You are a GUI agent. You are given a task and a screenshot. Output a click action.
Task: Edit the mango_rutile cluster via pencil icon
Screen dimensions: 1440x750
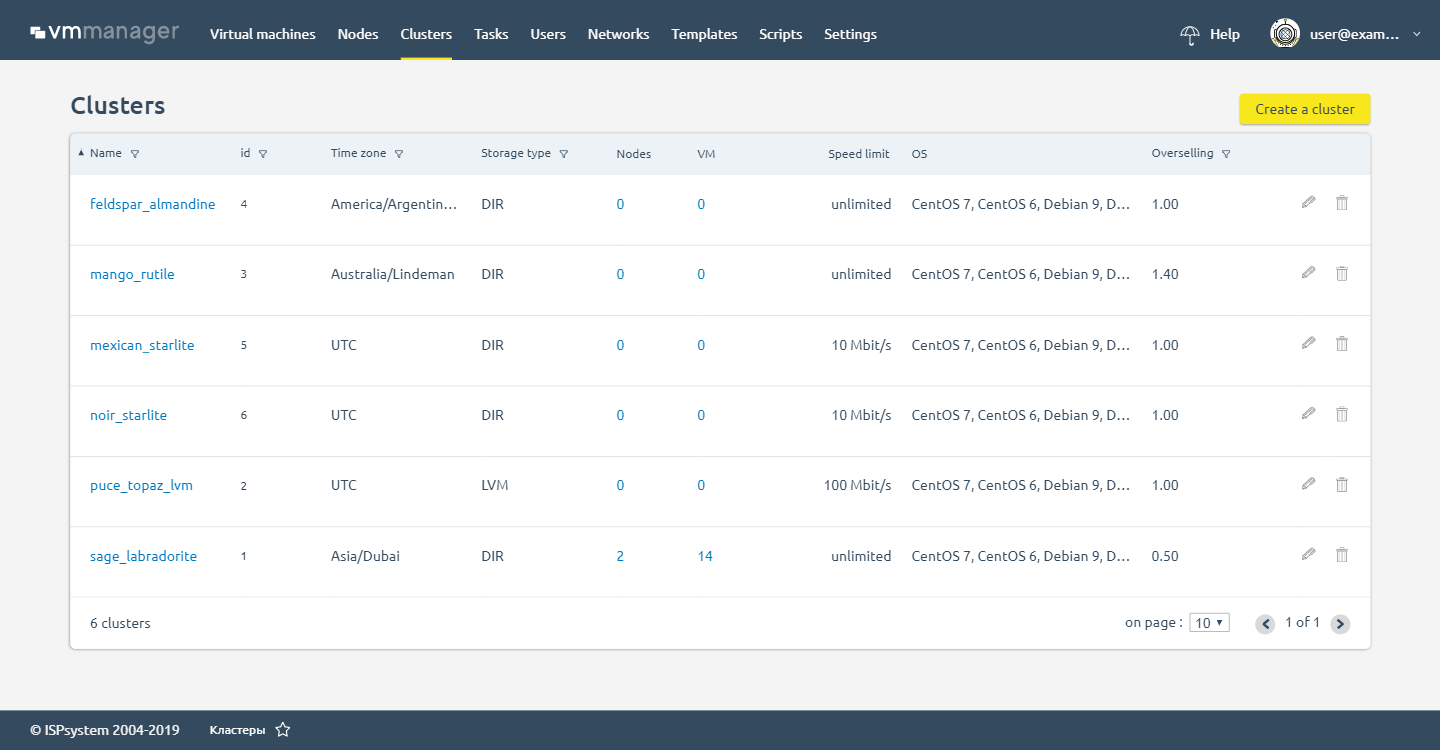[1308, 272]
